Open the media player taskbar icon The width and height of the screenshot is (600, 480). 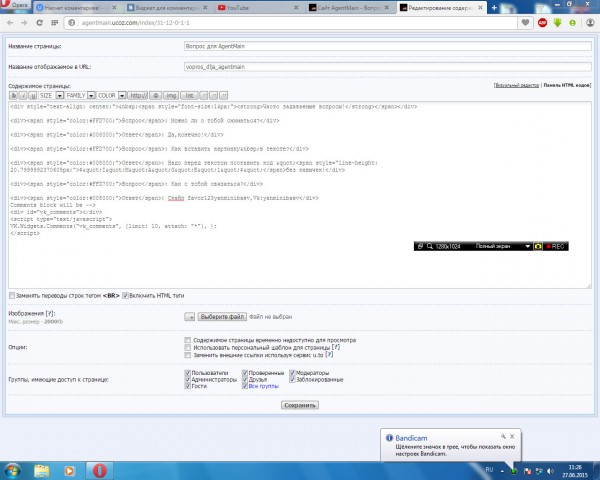(x=70, y=471)
